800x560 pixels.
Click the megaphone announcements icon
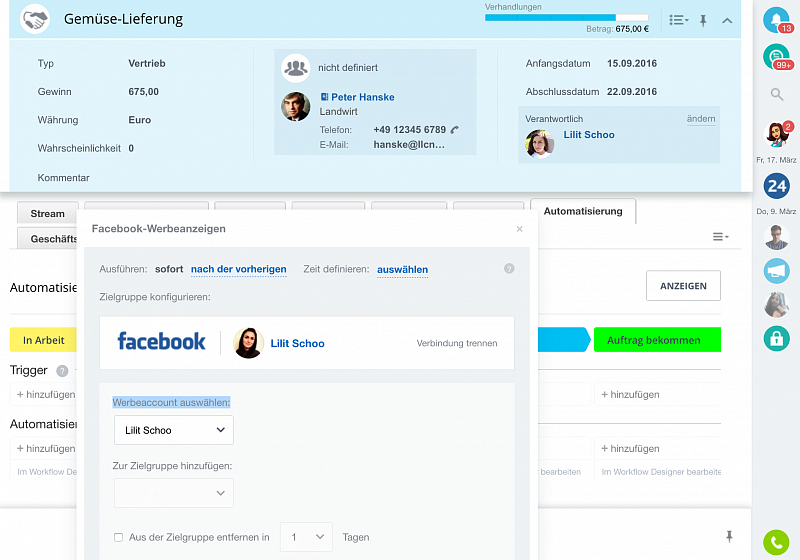pyautogui.click(x=777, y=271)
